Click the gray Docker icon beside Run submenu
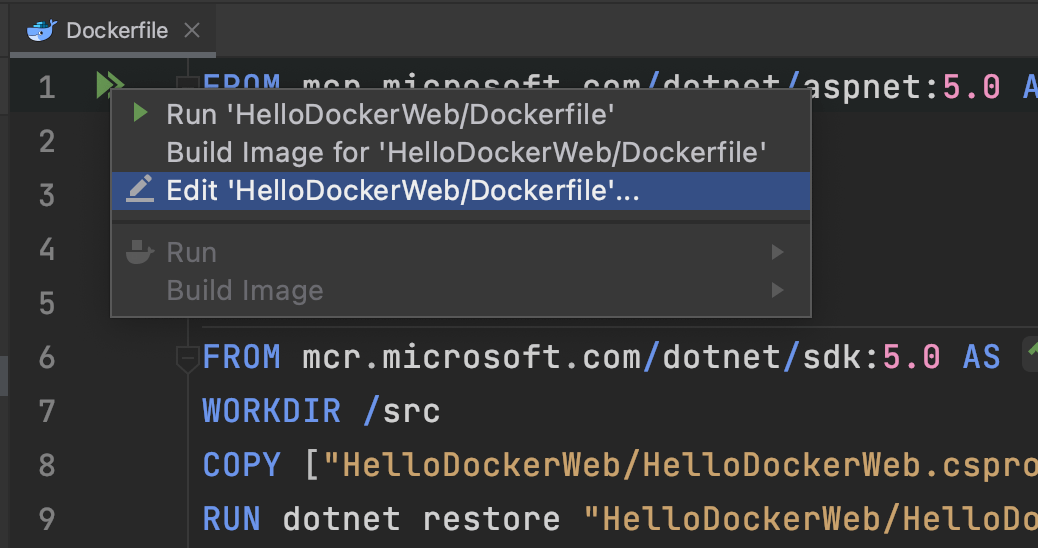This screenshot has height=548, width=1038. tap(140, 252)
